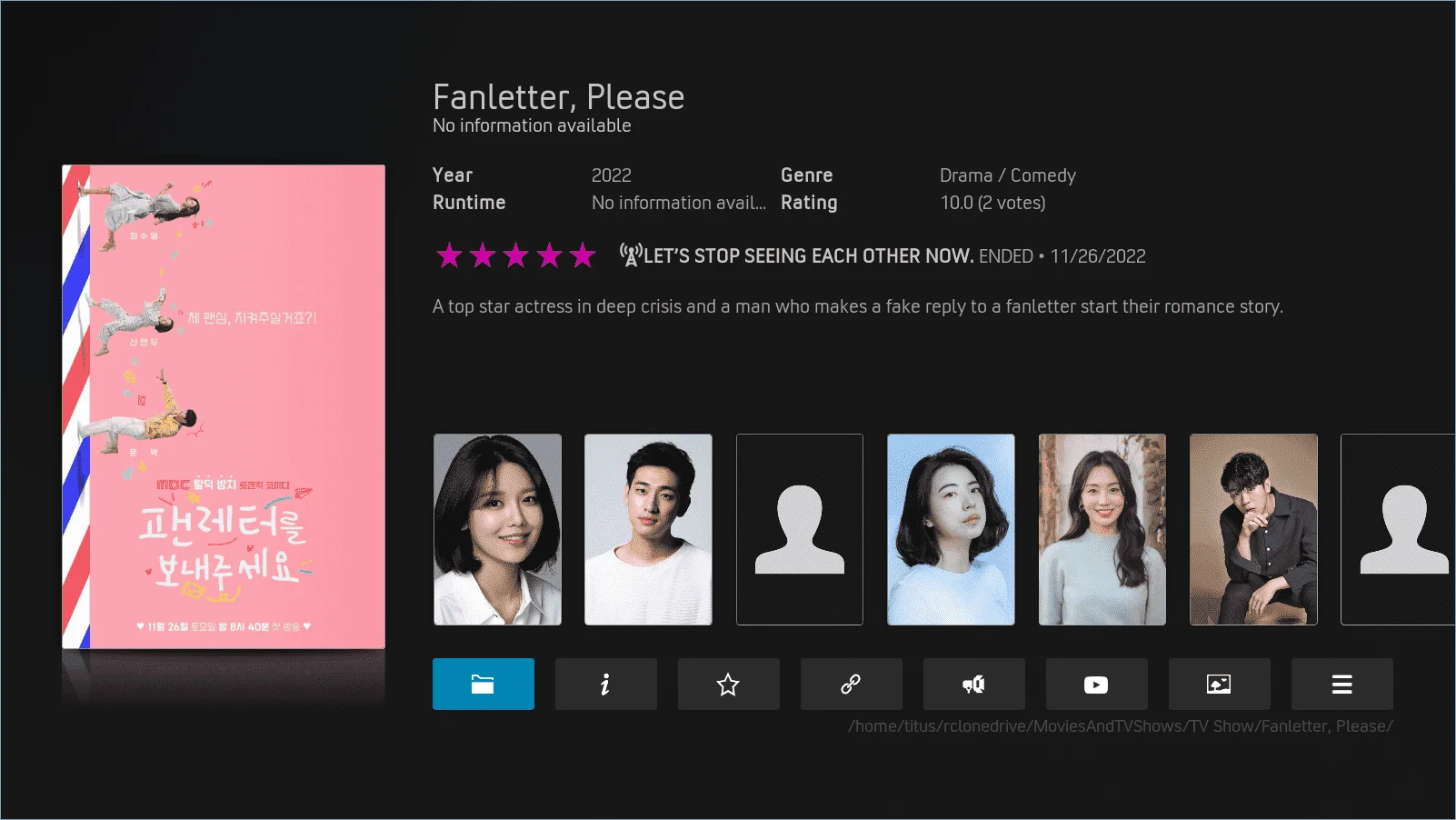Image resolution: width=1456 pixels, height=820 pixels.
Task: Open the chain link button
Action: [x=852, y=684]
